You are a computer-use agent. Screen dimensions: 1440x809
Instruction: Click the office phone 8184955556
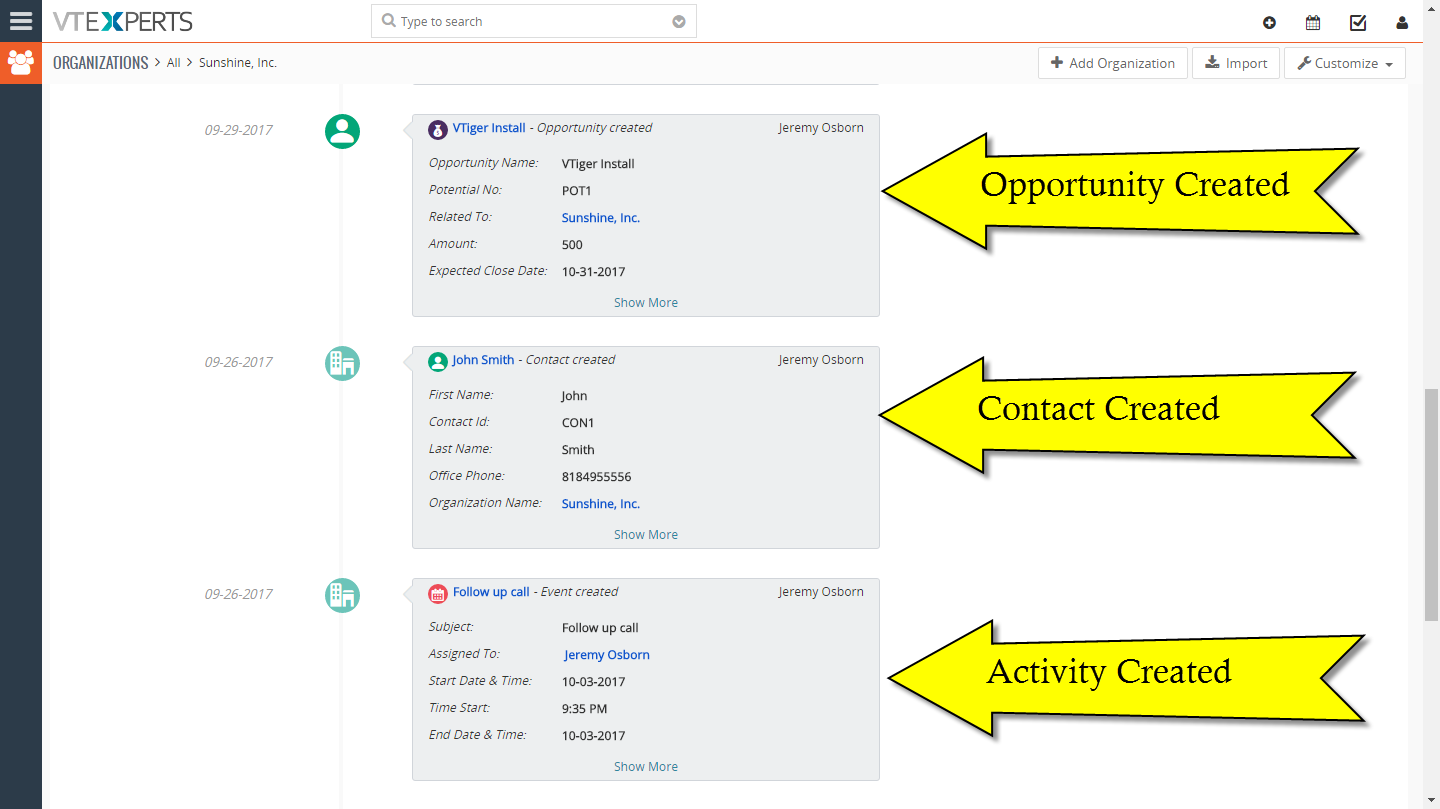[597, 477]
